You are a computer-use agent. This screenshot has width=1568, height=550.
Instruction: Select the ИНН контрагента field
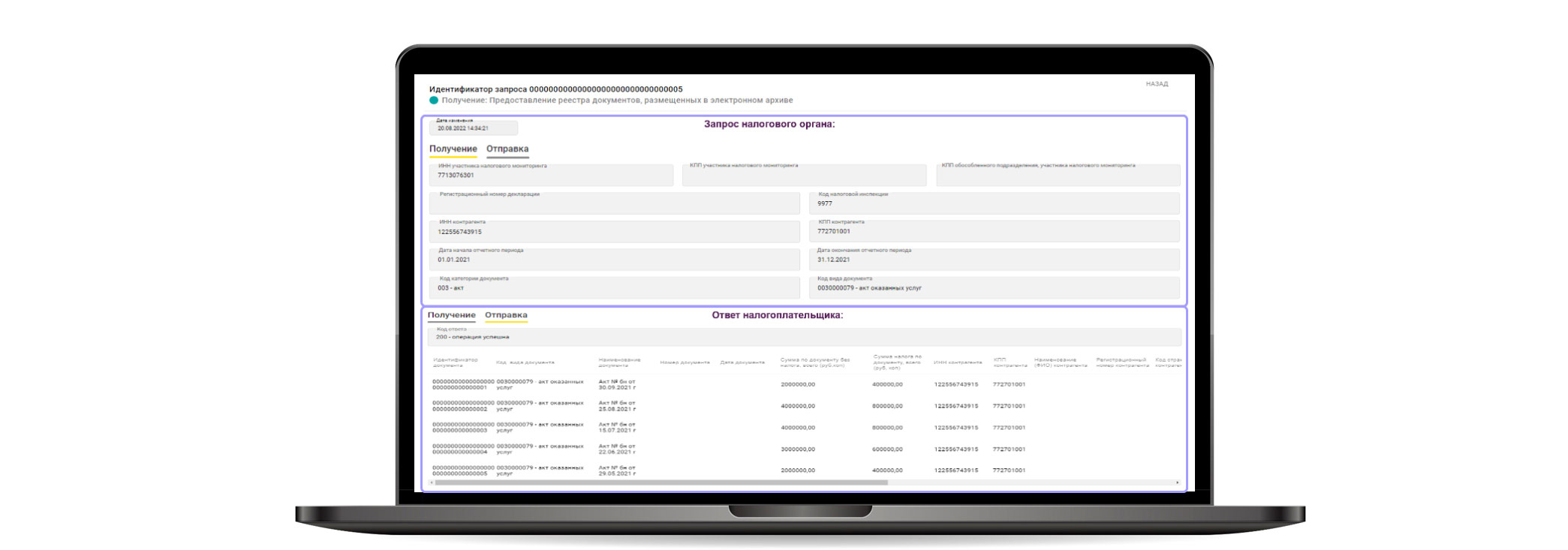(614, 232)
